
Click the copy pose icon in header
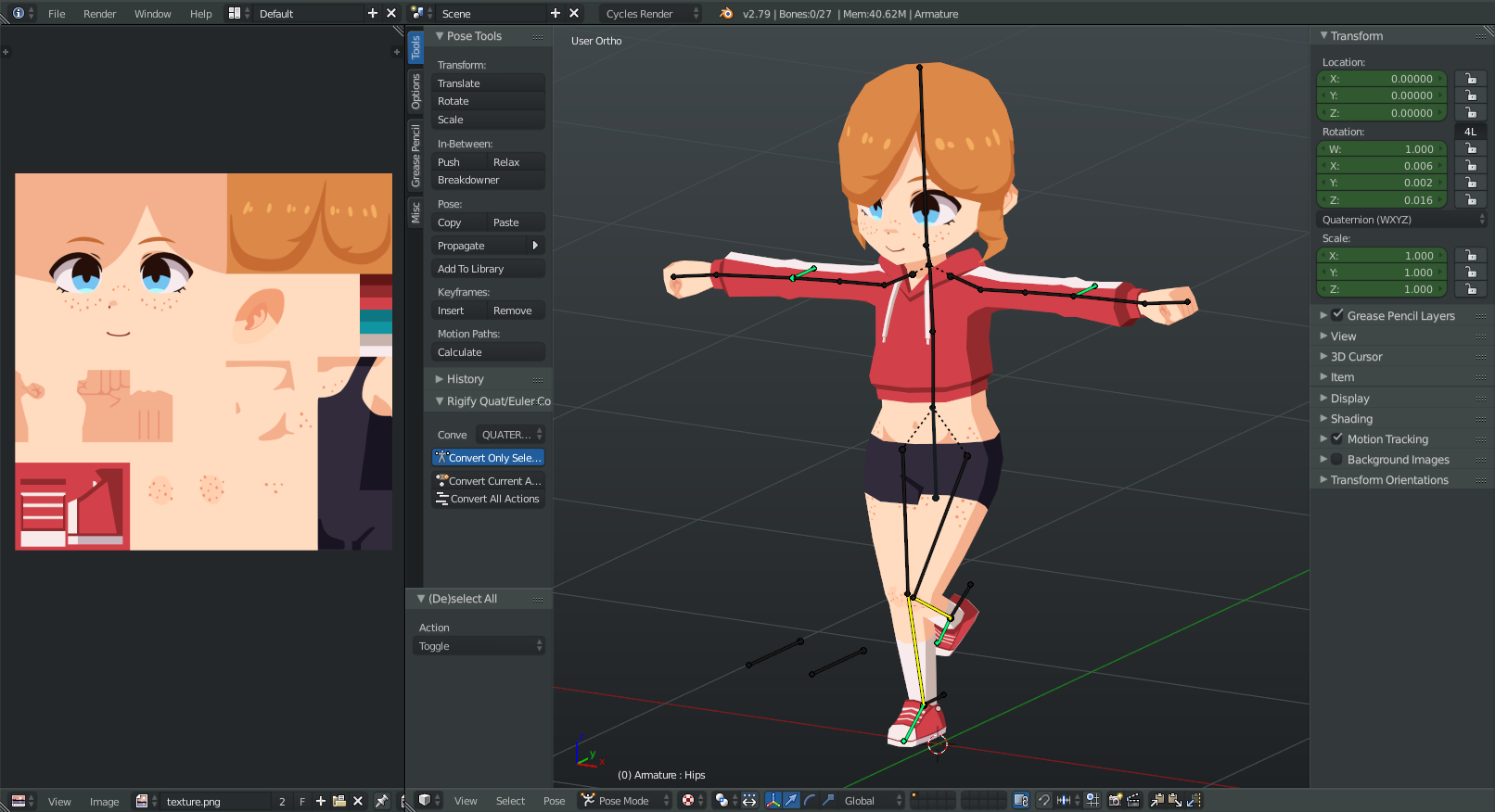1156,800
